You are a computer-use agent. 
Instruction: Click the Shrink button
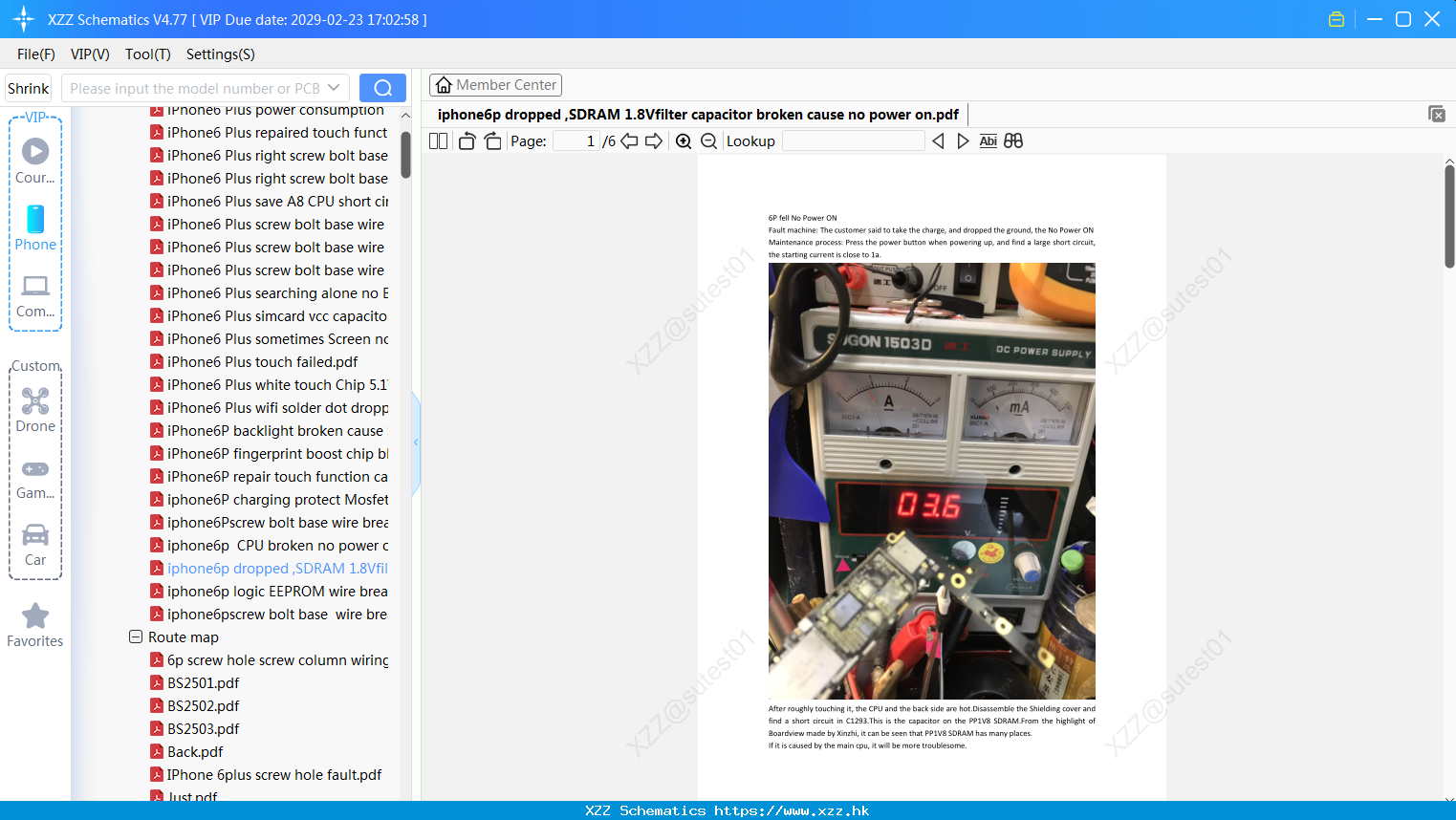tap(28, 88)
